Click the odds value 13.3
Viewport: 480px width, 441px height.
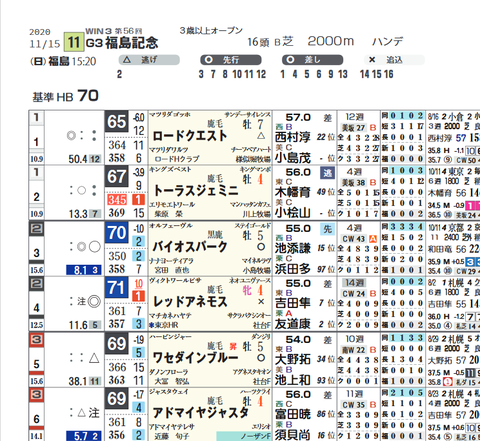tap(78, 214)
